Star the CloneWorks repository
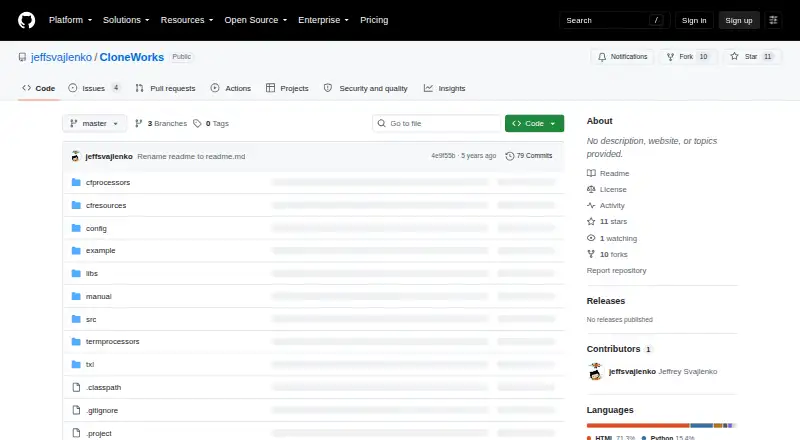The height and width of the screenshot is (440, 800). (752, 57)
